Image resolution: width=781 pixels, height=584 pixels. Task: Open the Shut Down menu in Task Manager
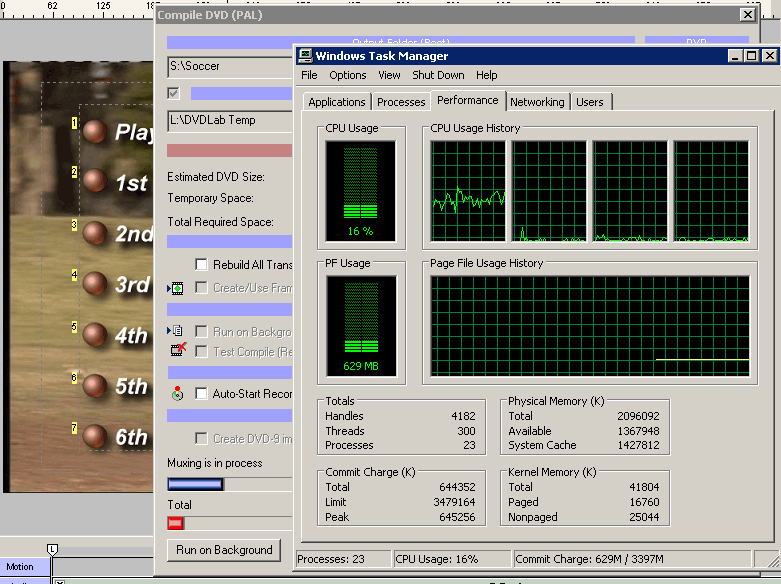point(438,75)
